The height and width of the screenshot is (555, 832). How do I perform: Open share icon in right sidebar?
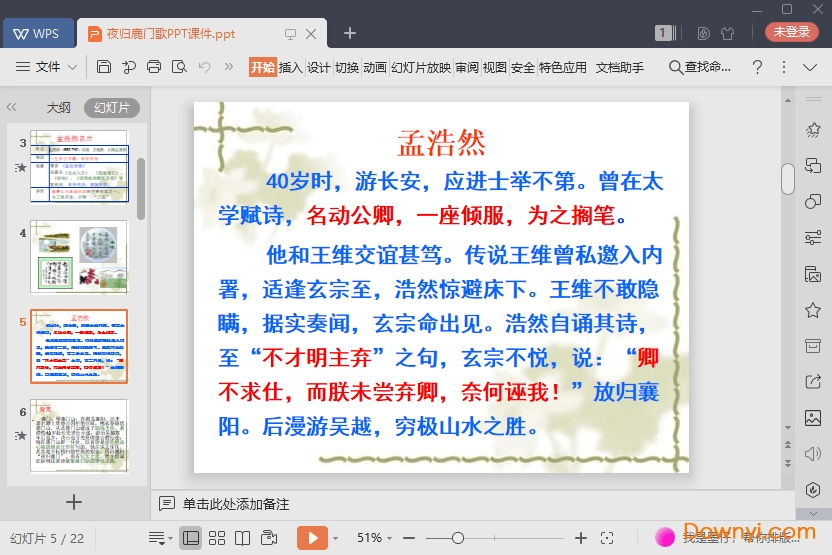(813, 382)
